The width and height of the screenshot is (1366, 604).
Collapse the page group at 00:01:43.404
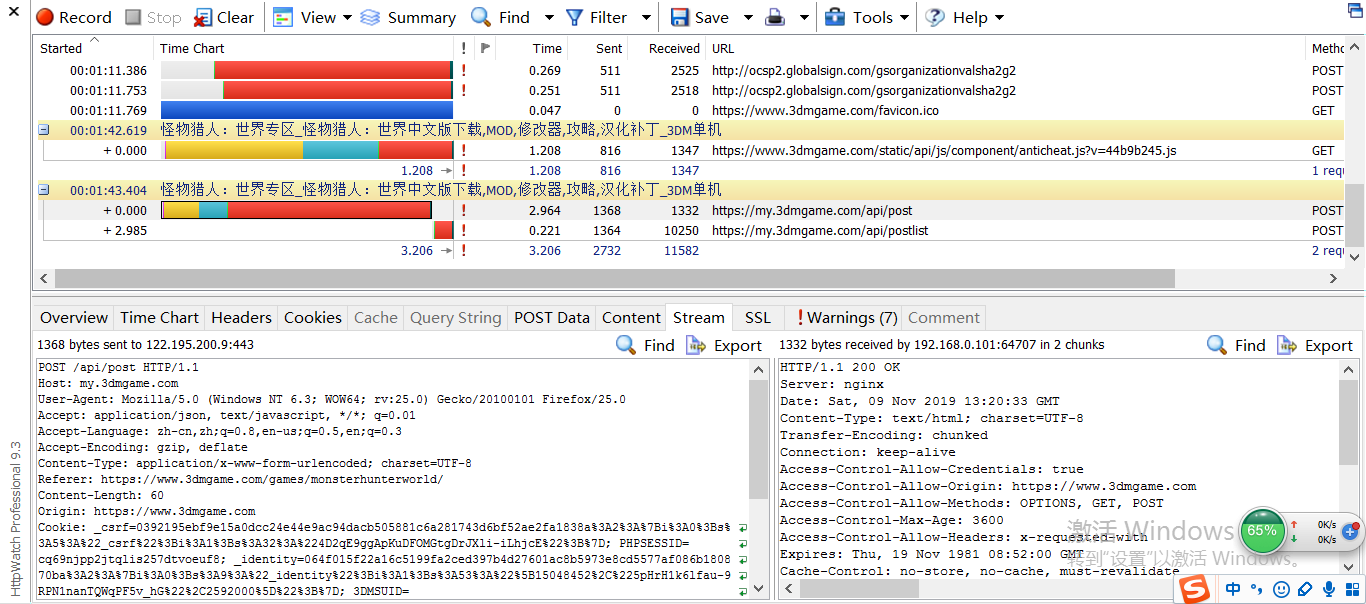tap(44, 190)
